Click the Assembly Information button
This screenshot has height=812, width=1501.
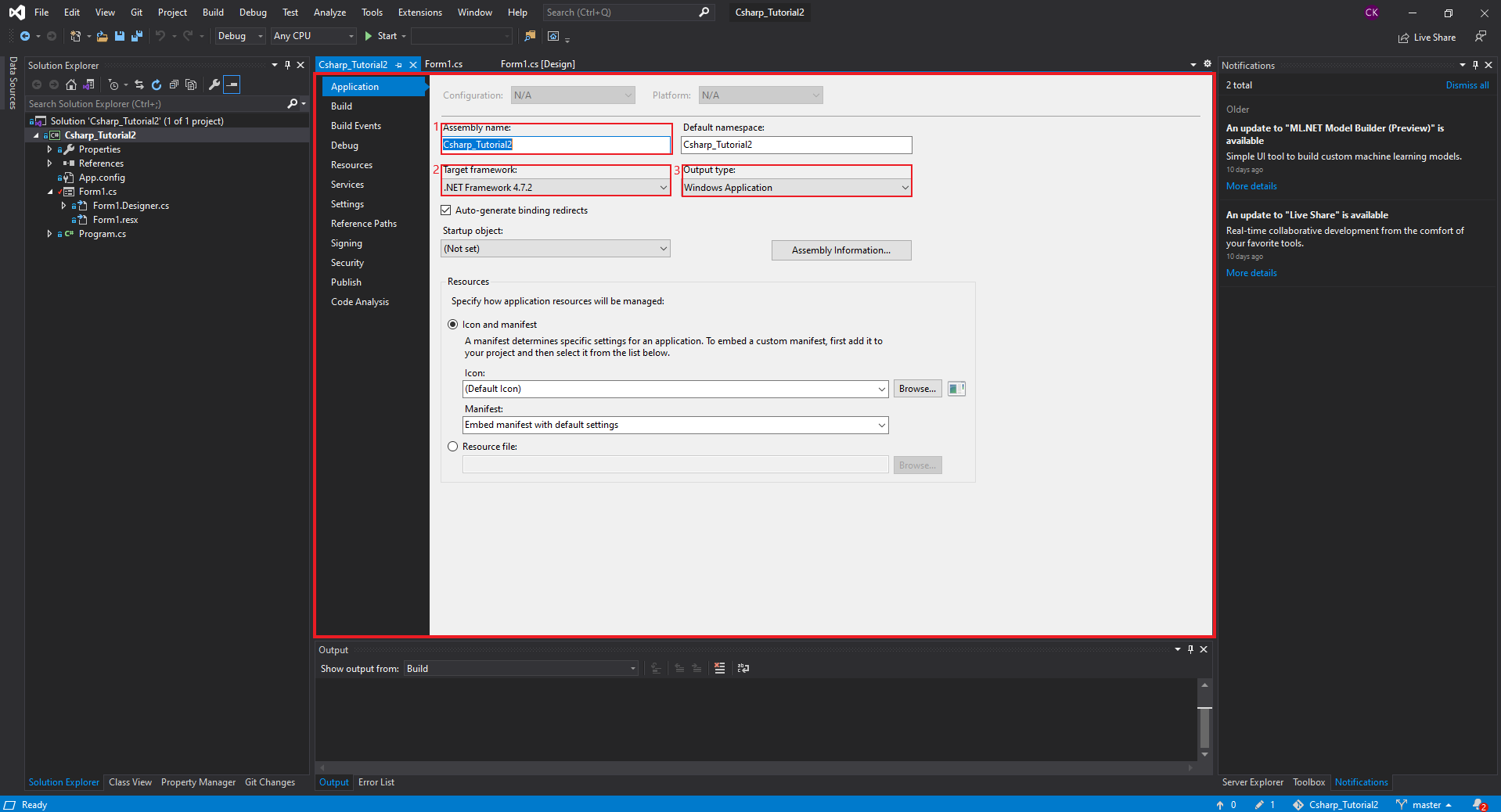pyautogui.click(x=841, y=250)
